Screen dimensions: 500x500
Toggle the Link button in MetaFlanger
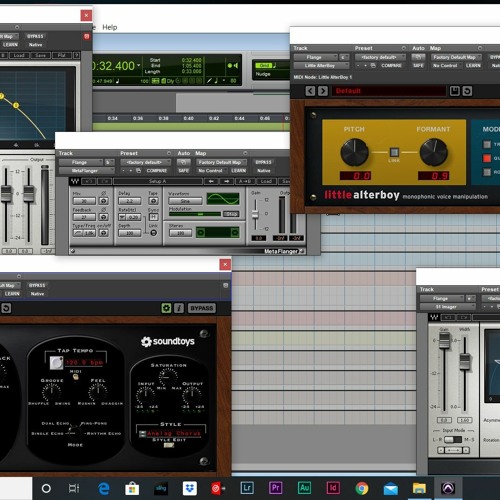[153, 233]
